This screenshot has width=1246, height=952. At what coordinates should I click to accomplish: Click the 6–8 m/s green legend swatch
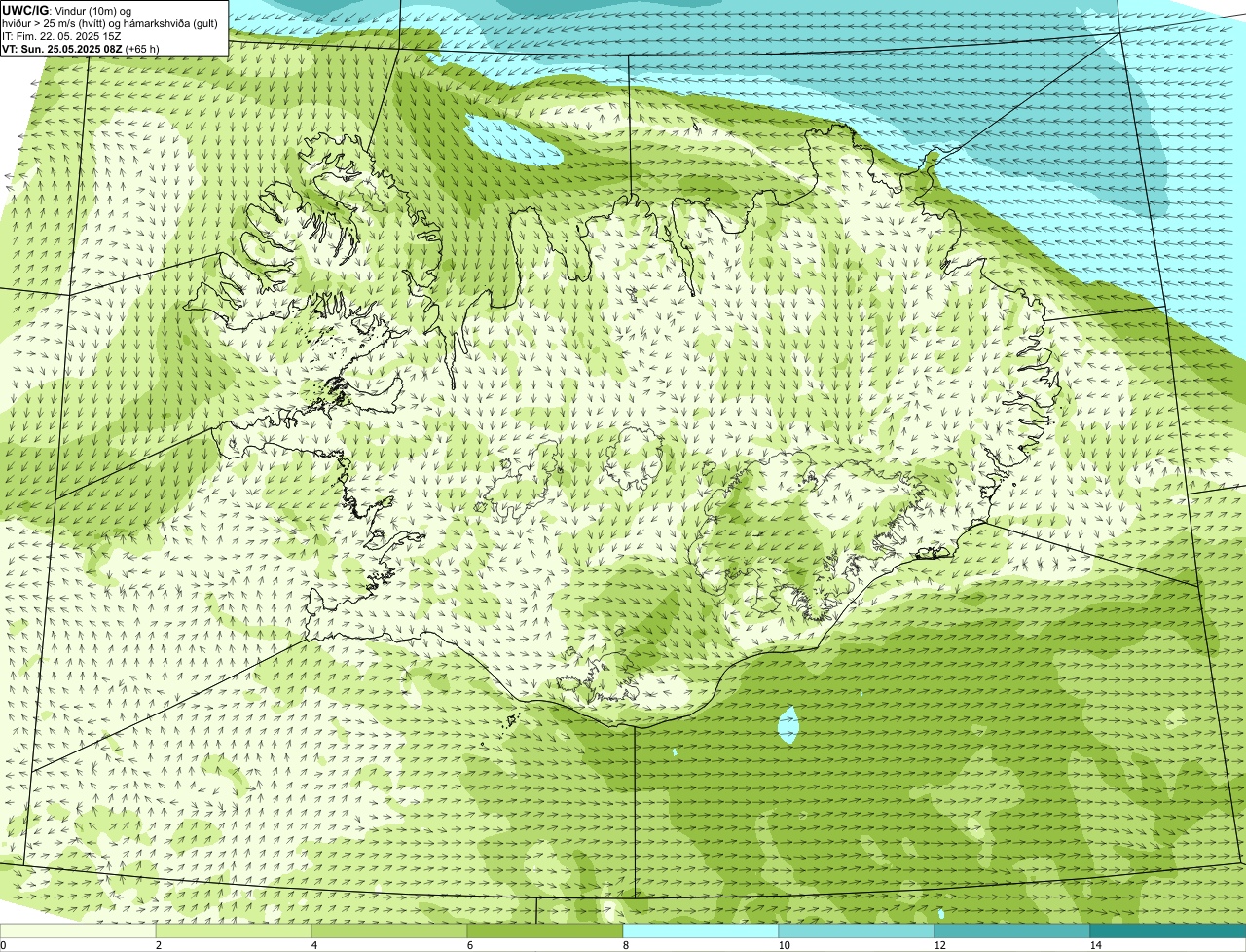(x=545, y=932)
